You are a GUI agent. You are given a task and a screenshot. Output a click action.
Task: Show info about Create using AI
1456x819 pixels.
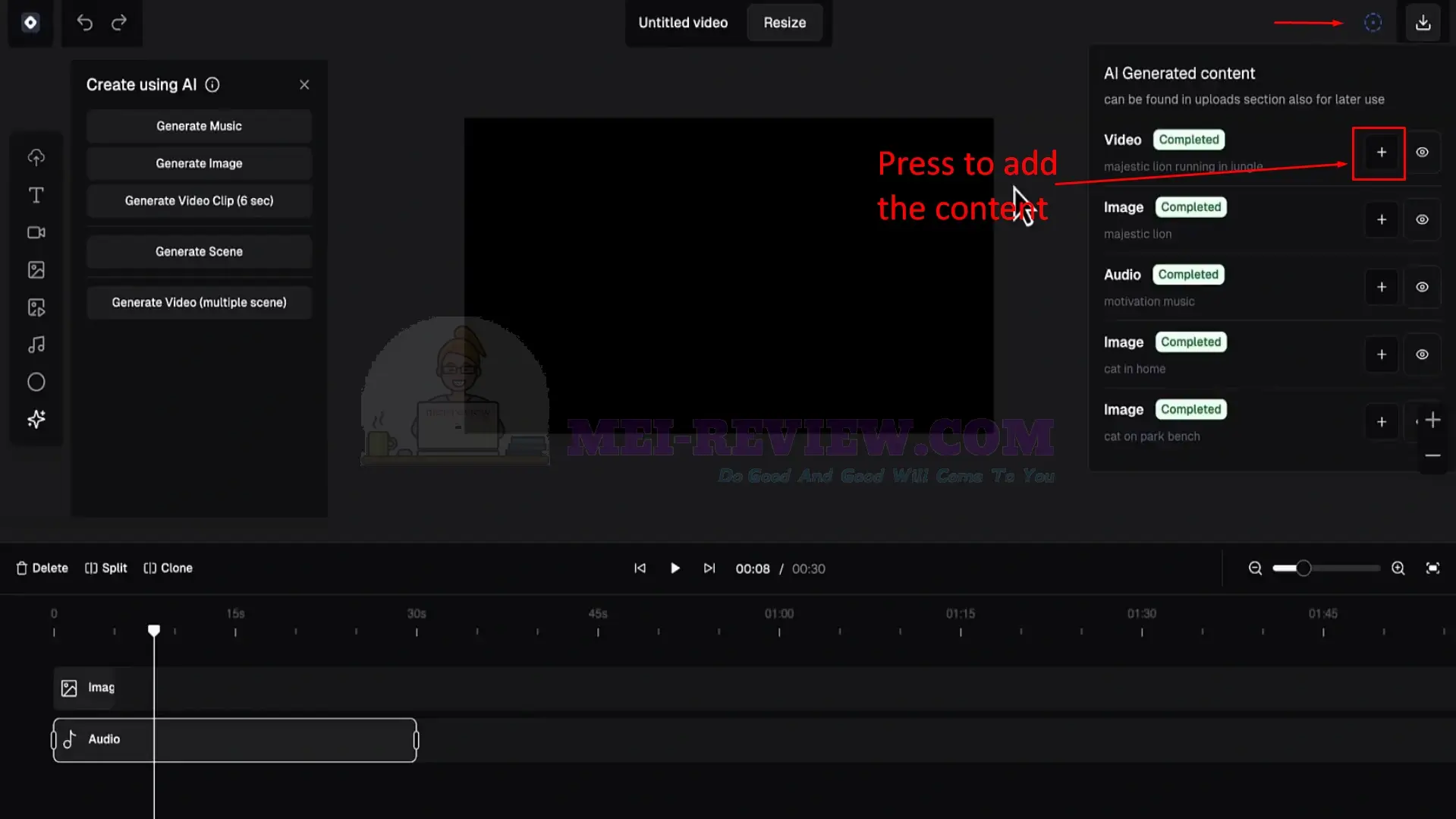pyautogui.click(x=212, y=85)
